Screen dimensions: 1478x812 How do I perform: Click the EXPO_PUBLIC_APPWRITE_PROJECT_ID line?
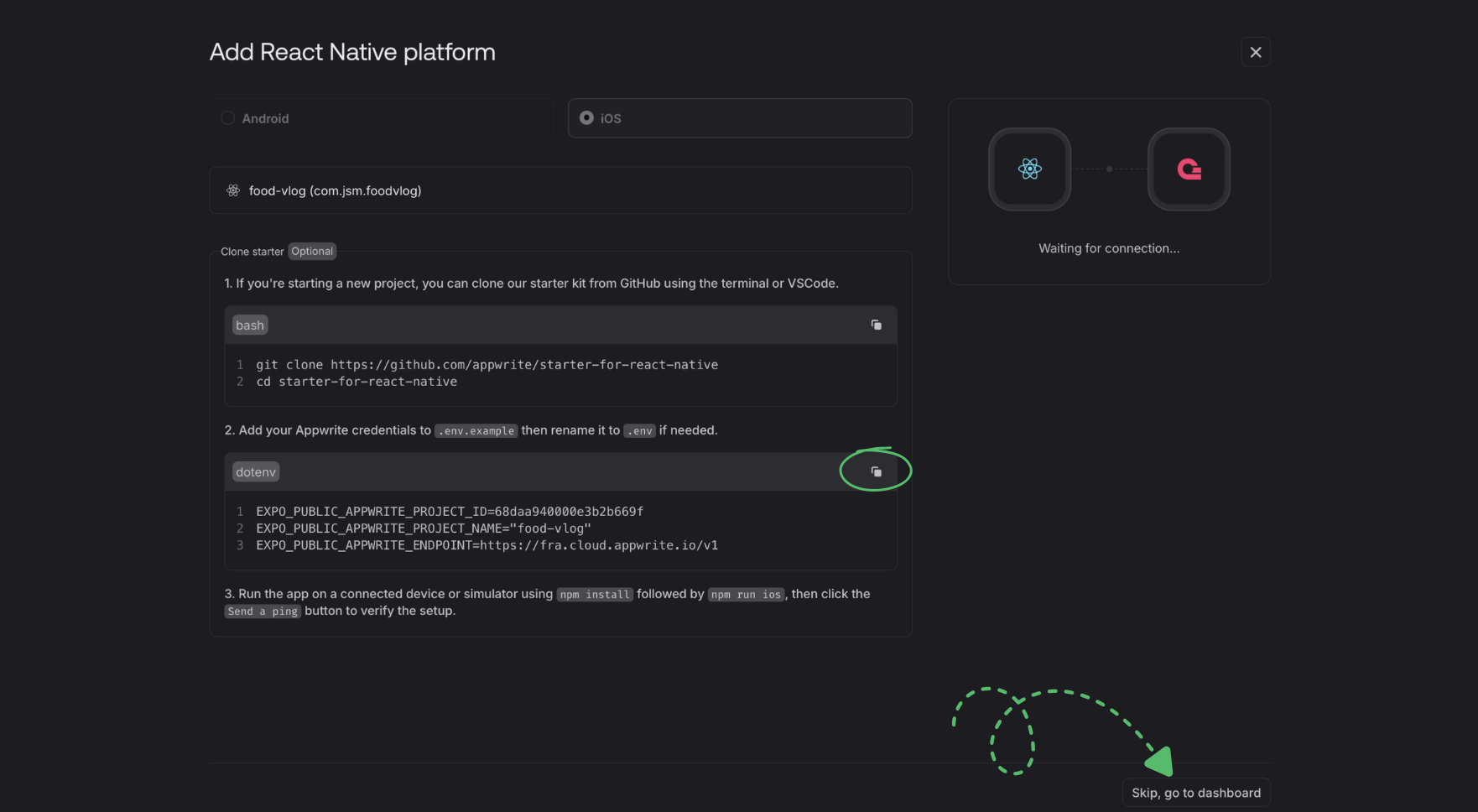(x=450, y=512)
